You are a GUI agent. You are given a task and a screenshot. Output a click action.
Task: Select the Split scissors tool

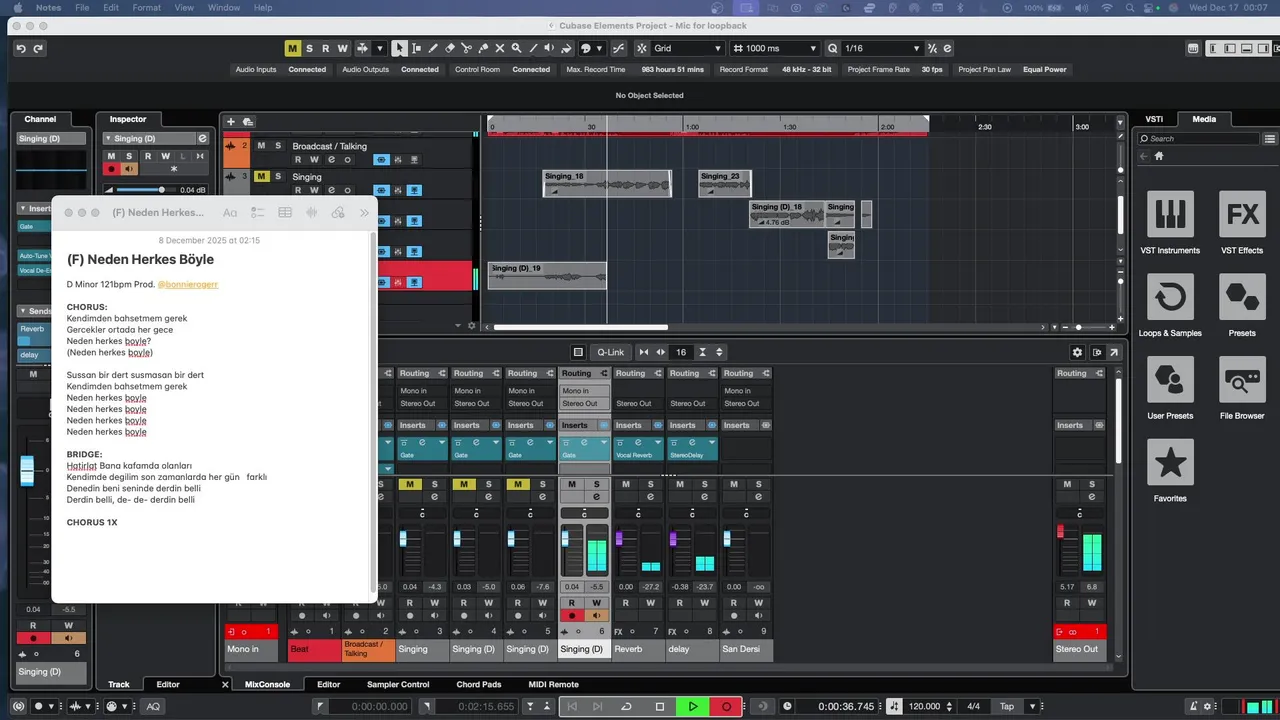(467, 48)
